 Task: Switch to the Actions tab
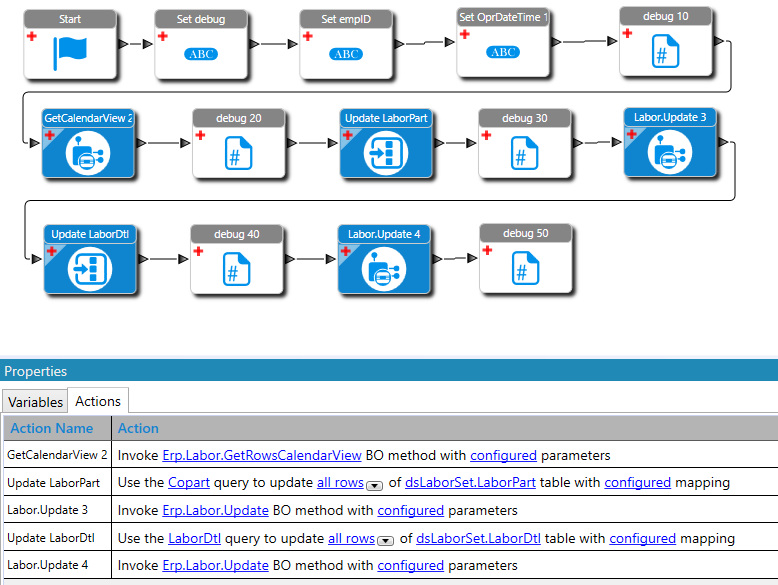(98, 401)
